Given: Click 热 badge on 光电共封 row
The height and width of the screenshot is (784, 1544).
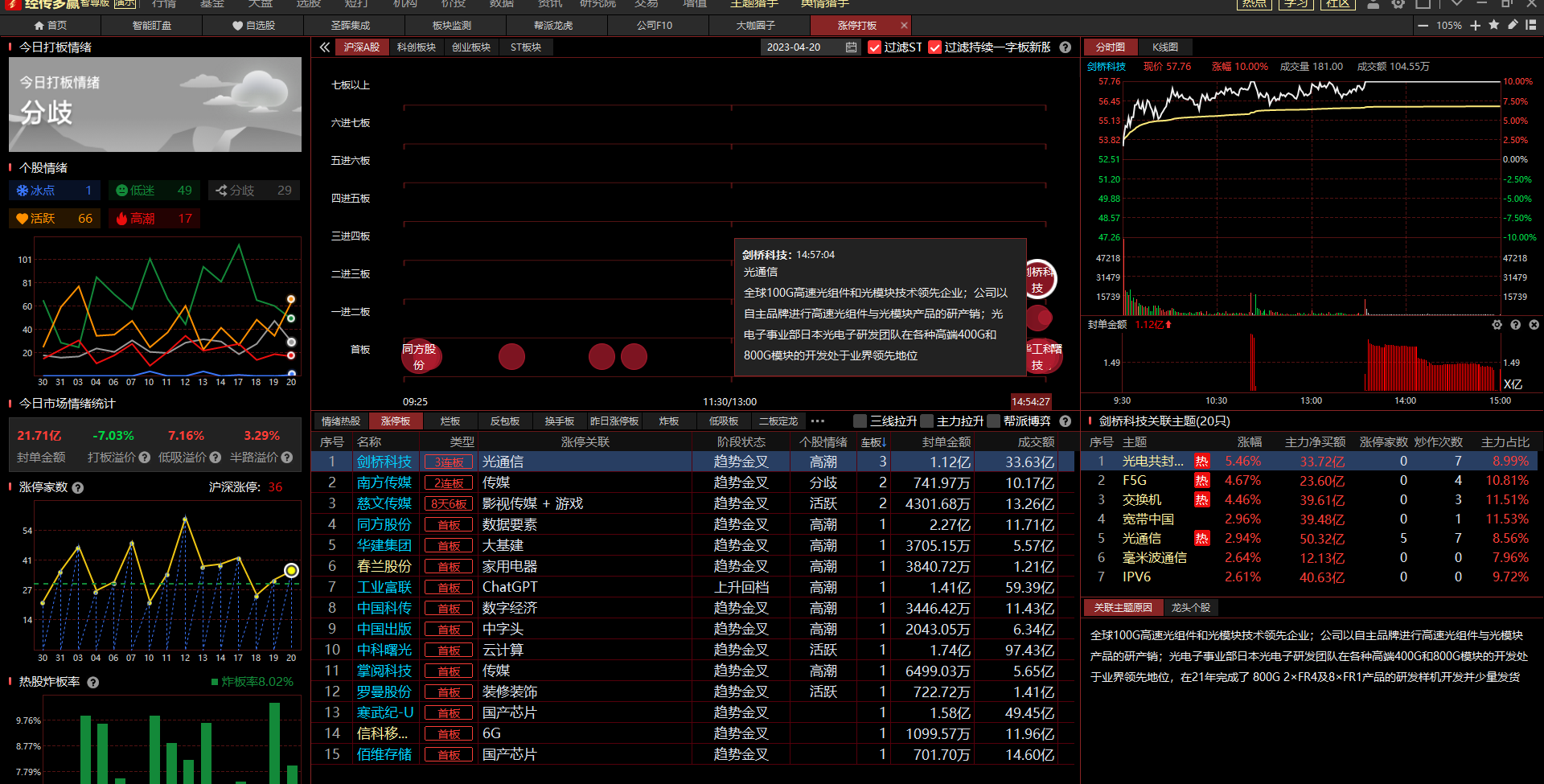Looking at the screenshot, I should pyautogui.click(x=1201, y=462).
